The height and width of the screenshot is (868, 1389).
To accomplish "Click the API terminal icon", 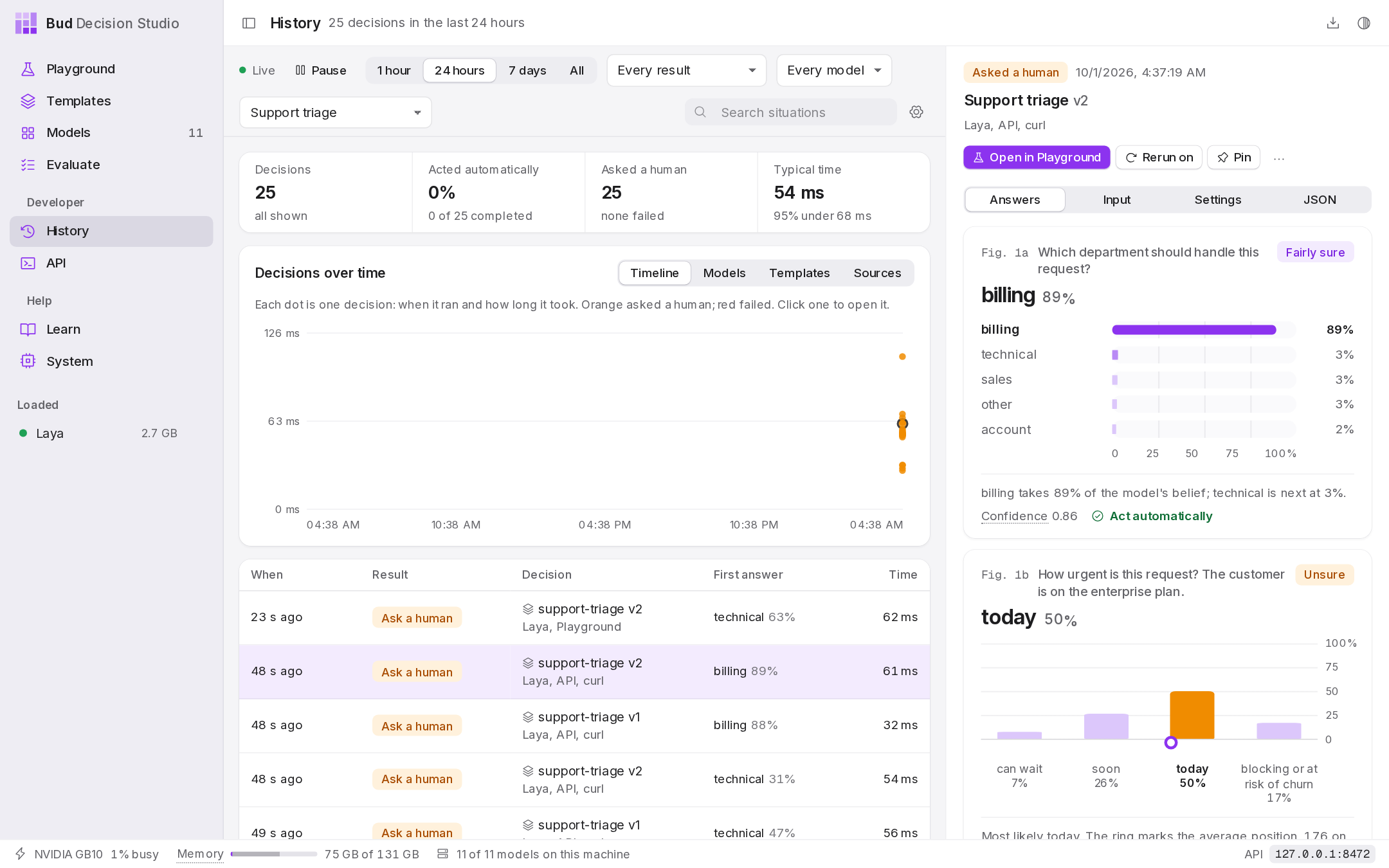I will click(28, 263).
